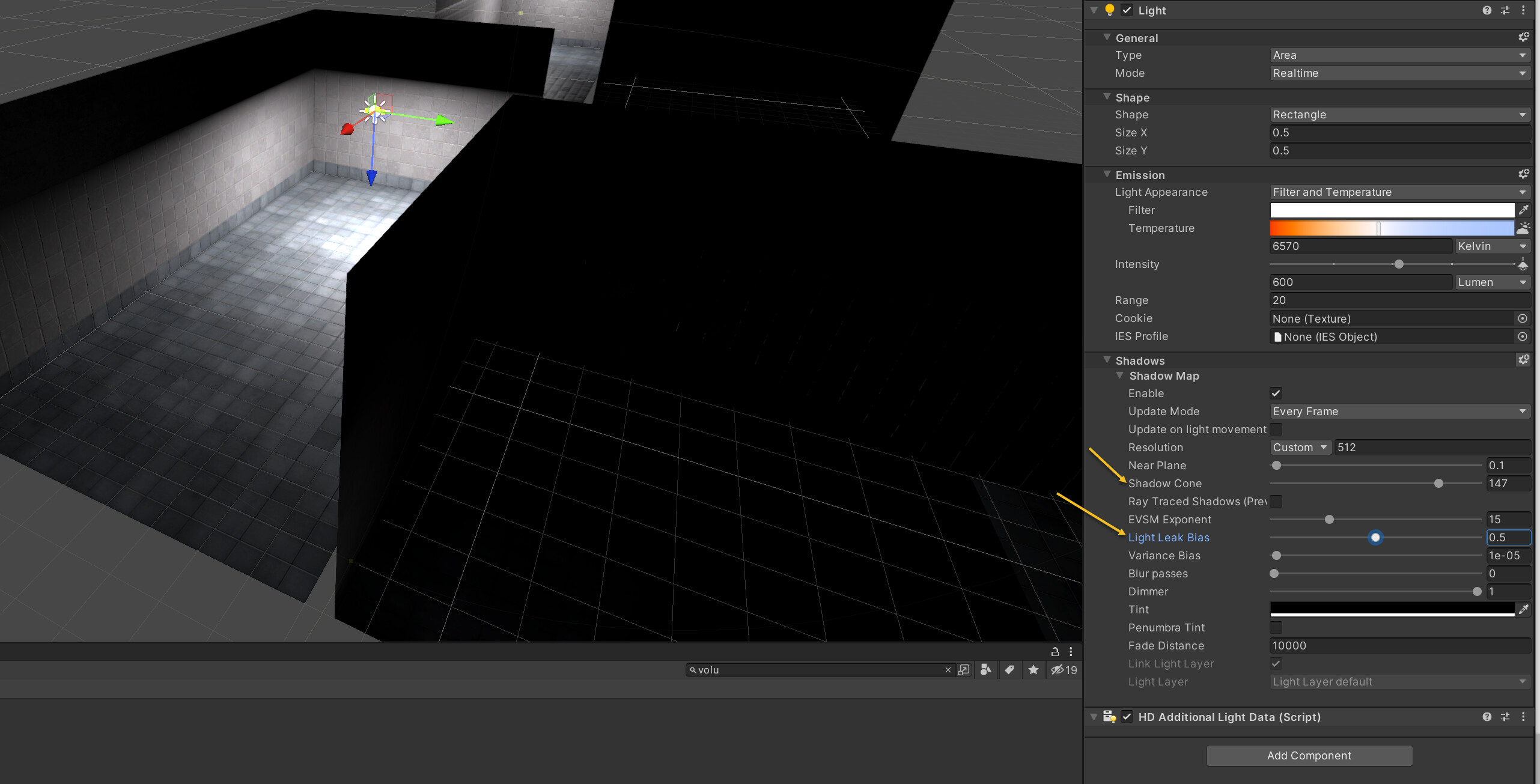Change the Shape dropdown from Rectangle
The width and height of the screenshot is (1540, 784).
[x=1399, y=114]
